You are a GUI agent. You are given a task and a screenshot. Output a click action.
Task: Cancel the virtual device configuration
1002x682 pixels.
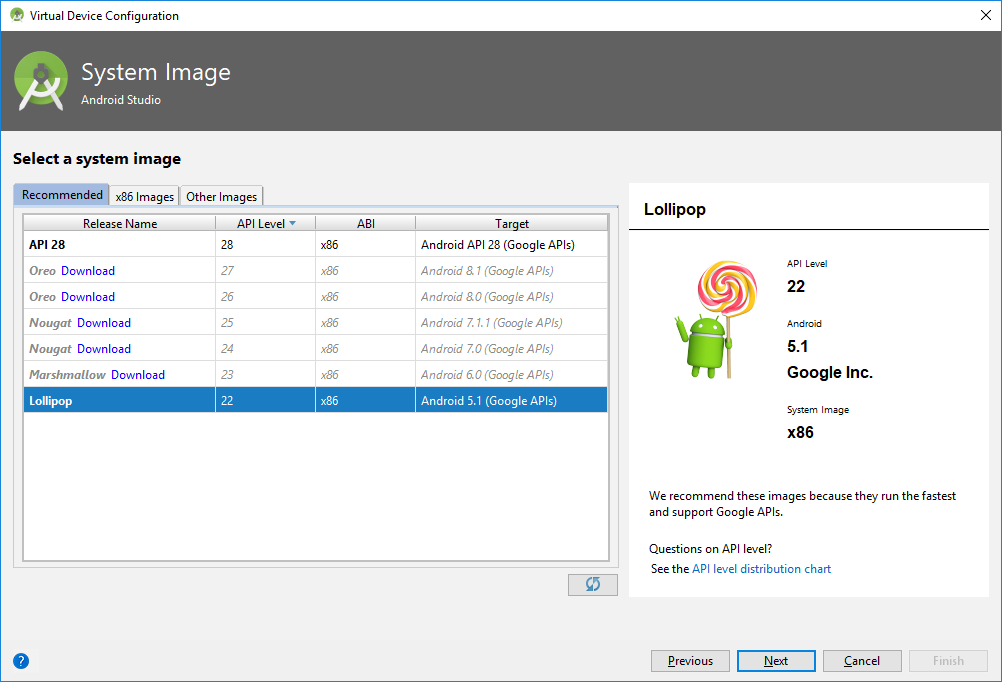pos(861,660)
